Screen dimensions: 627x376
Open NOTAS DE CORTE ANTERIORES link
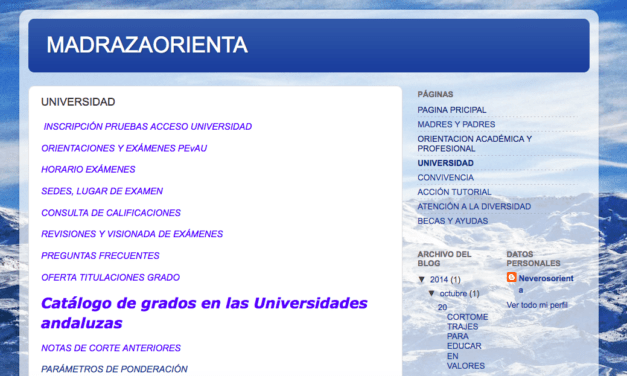pyautogui.click(x=111, y=348)
